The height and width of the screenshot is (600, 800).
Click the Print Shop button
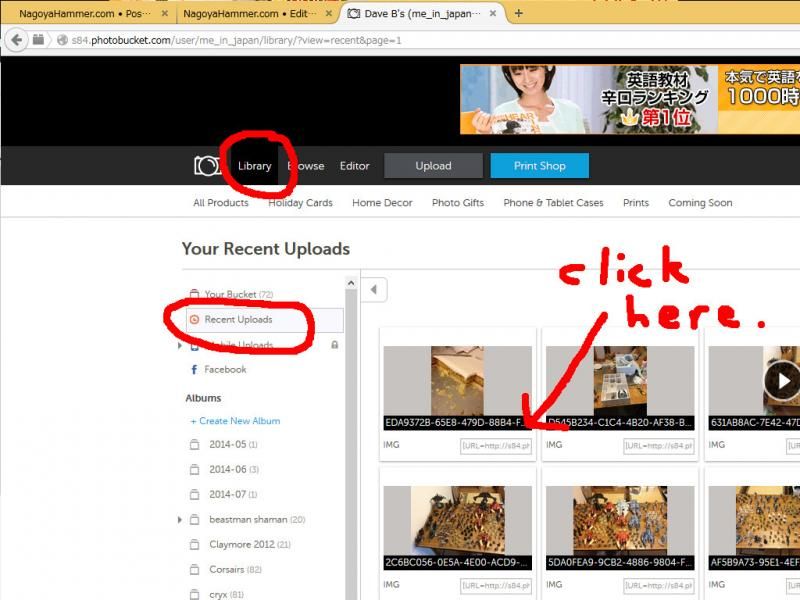(x=539, y=166)
